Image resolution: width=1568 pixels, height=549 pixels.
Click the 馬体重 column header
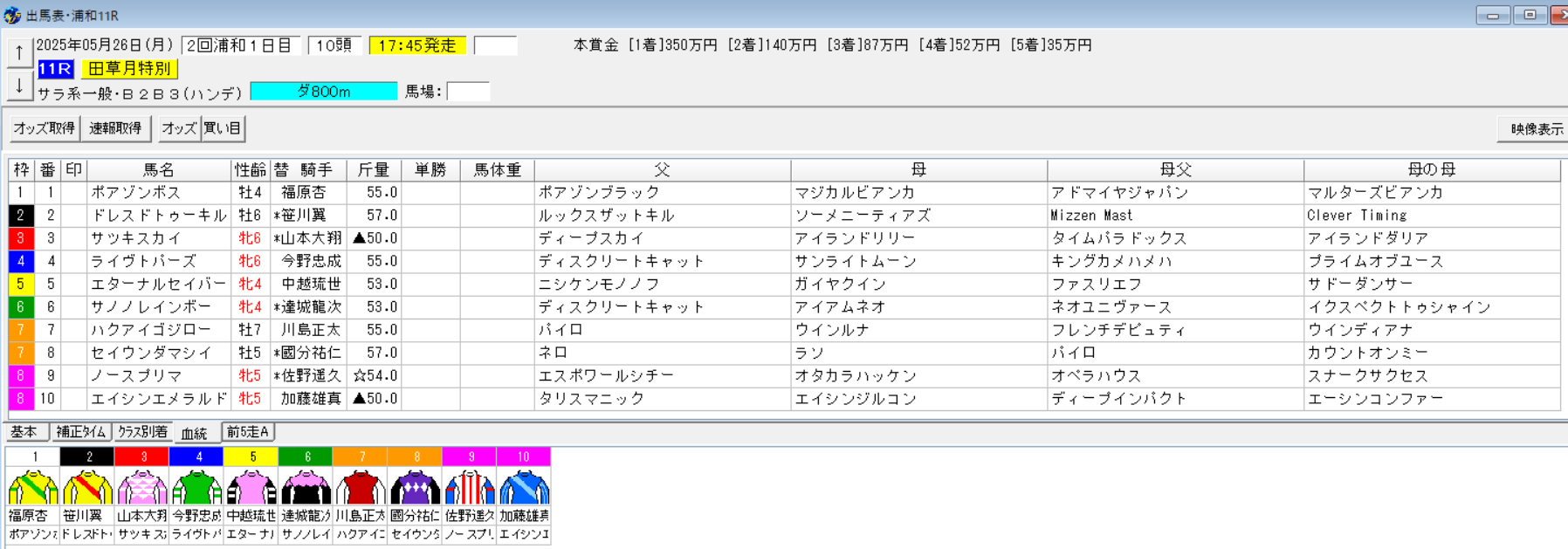497,170
